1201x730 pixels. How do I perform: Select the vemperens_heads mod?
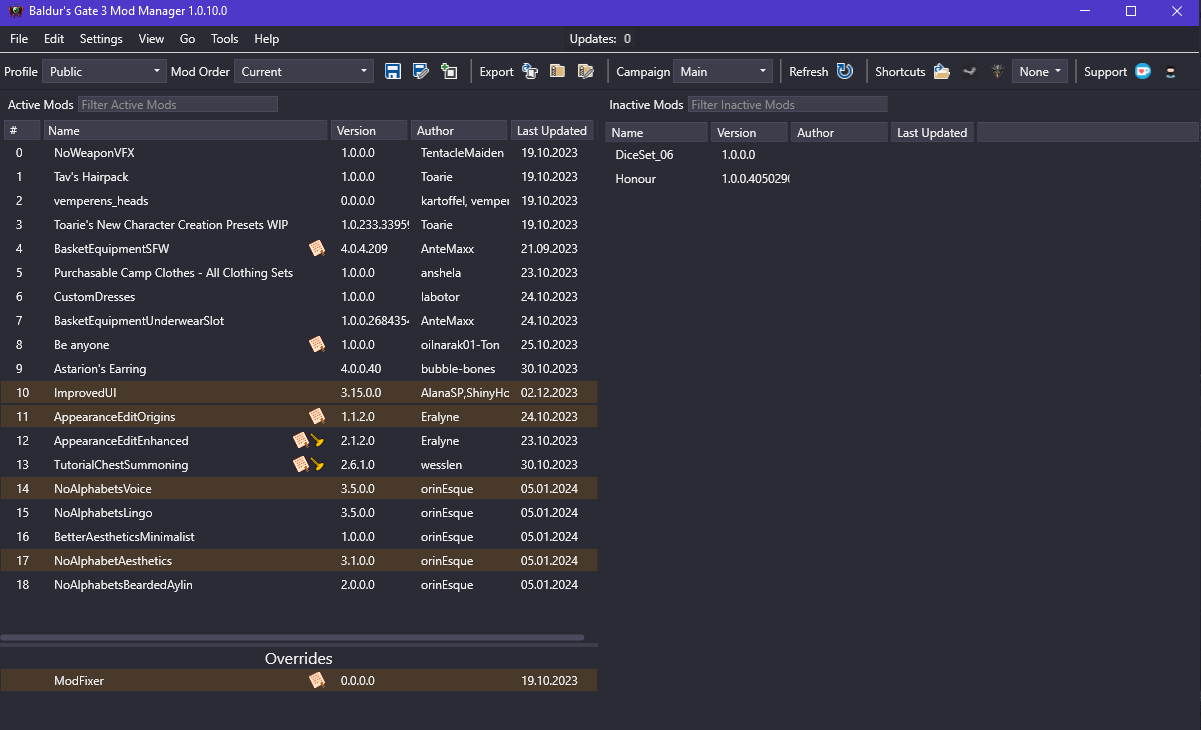(x=299, y=201)
